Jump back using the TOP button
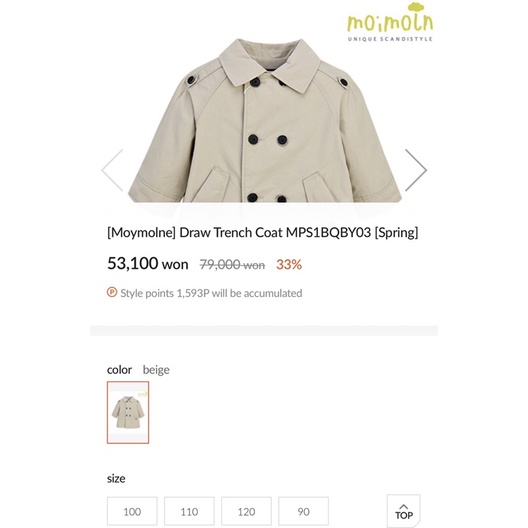528x528 pixels. tap(404, 511)
